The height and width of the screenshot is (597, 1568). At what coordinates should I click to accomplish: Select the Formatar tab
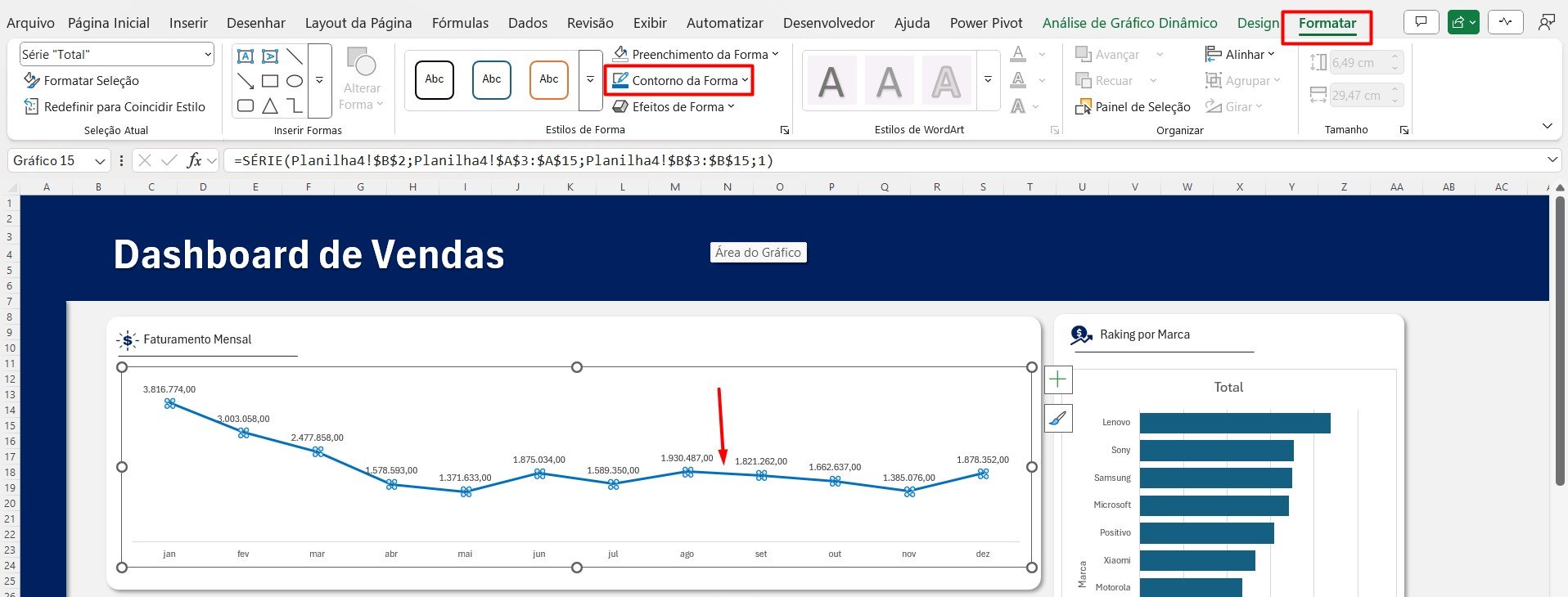click(x=1327, y=23)
